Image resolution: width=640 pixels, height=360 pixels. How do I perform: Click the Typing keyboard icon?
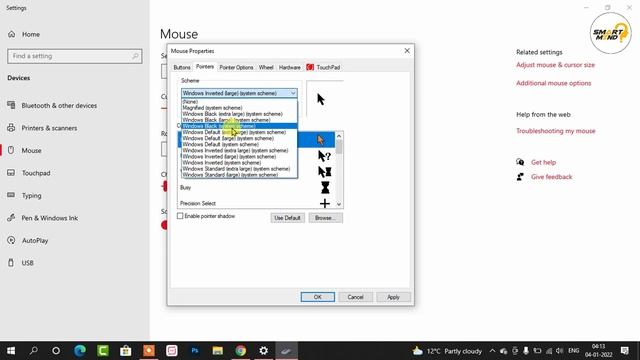pyautogui.click(x=11, y=196)
